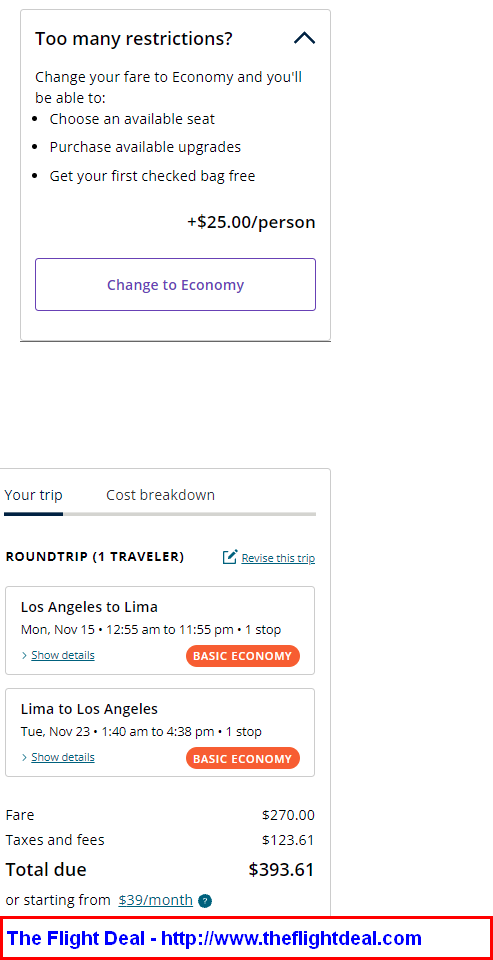
Task: Open the Revise this trip link
Action: [x=278, y=558]
